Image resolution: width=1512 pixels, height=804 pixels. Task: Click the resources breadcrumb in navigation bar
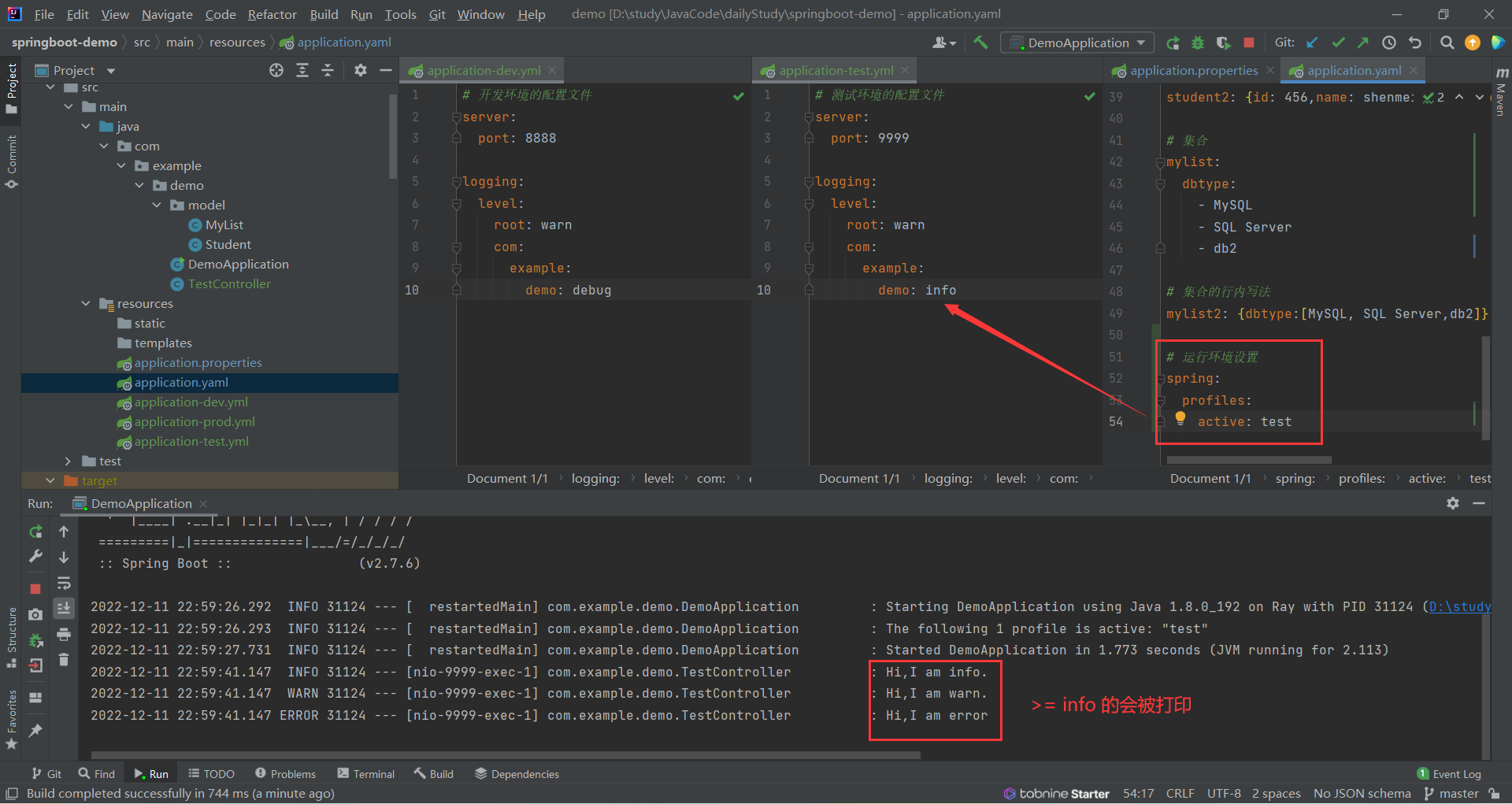[237, 43]
